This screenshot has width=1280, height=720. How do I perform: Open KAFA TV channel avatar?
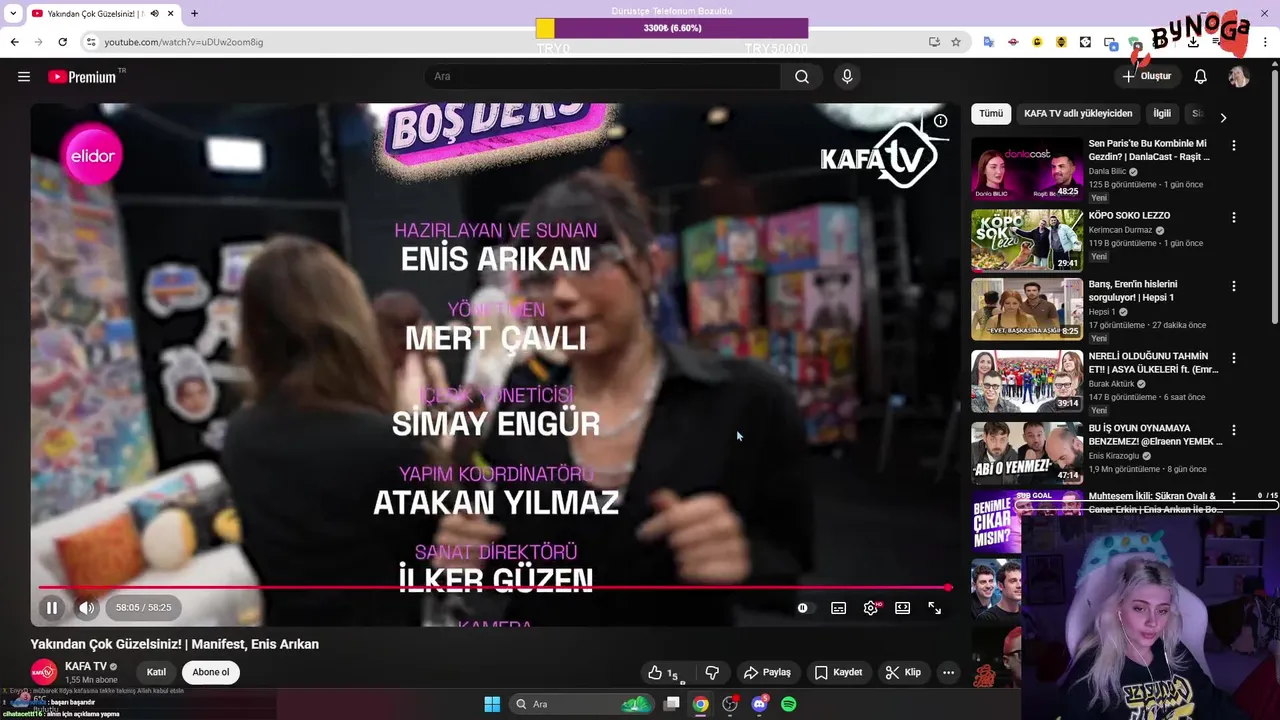[x=44, y=672]
